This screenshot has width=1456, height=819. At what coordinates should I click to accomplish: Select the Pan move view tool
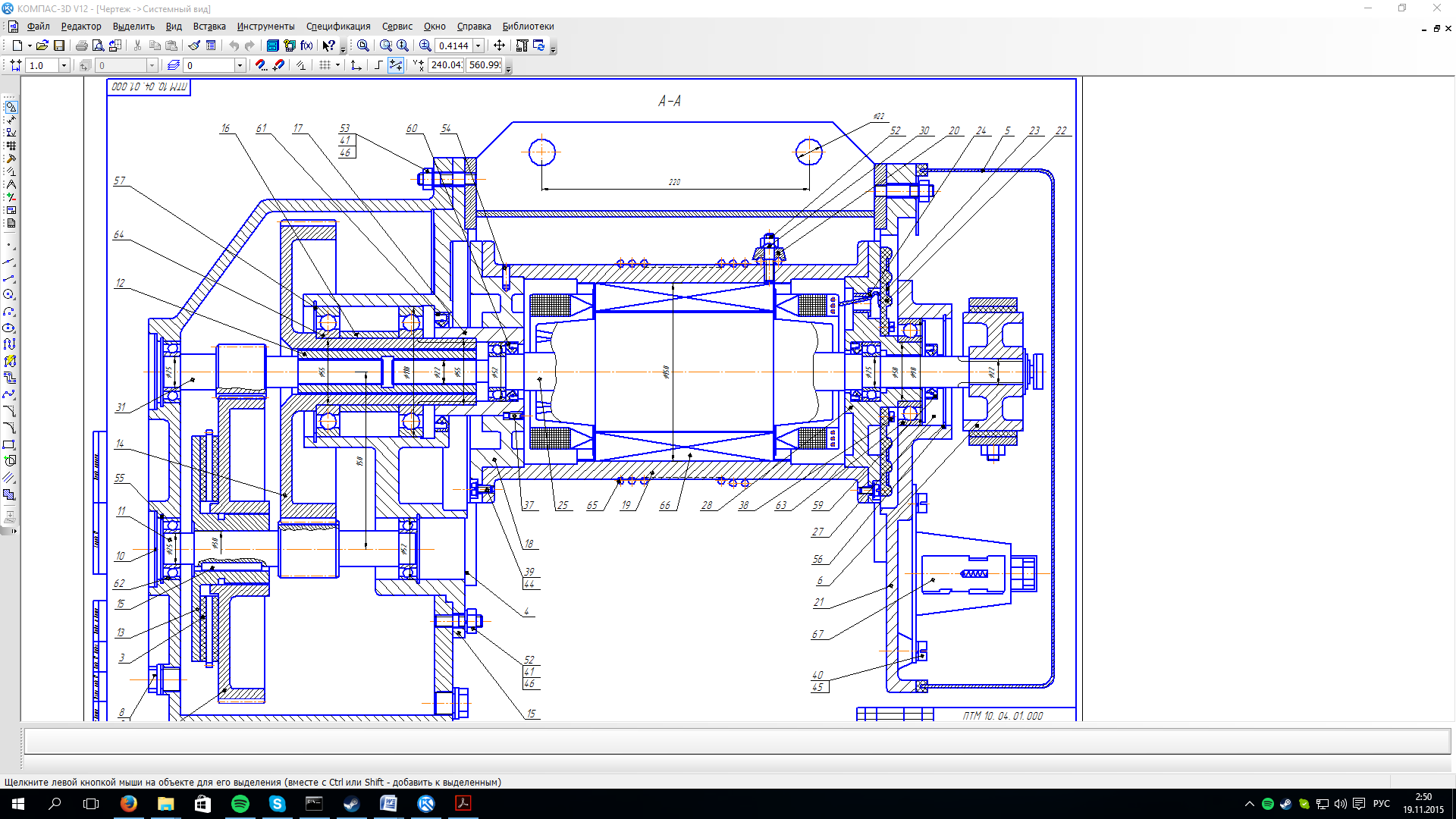(x=499, y=45)
